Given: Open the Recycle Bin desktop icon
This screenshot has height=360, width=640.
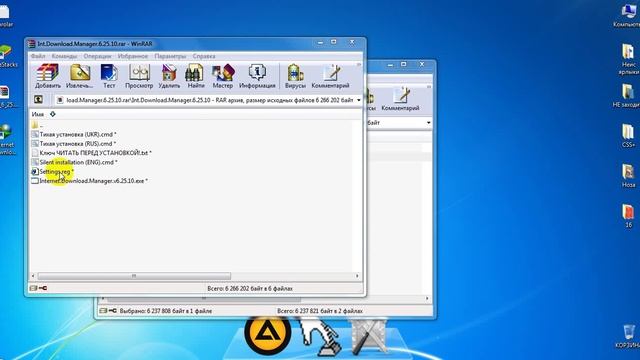Looking at the screenshot, I should click(x=629, y=336).
